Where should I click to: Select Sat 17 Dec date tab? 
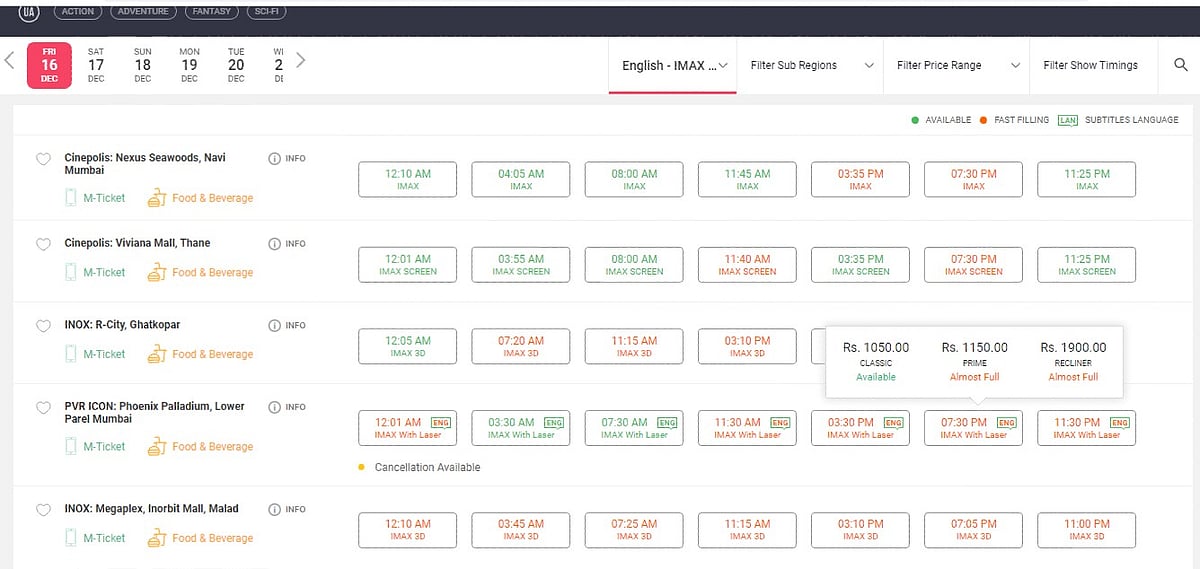[x=96, y=65]
